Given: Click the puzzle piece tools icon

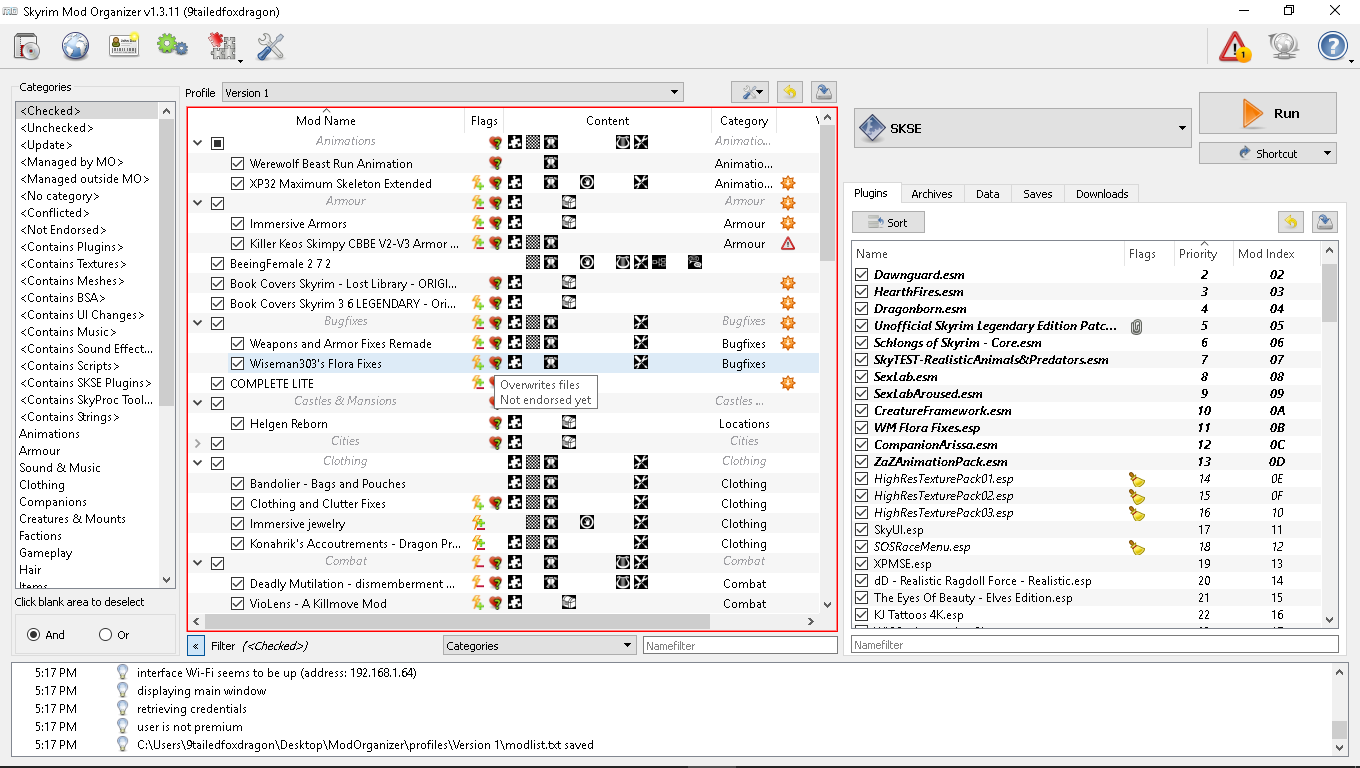Looking at the screenshot, I should tap(222, 46).
